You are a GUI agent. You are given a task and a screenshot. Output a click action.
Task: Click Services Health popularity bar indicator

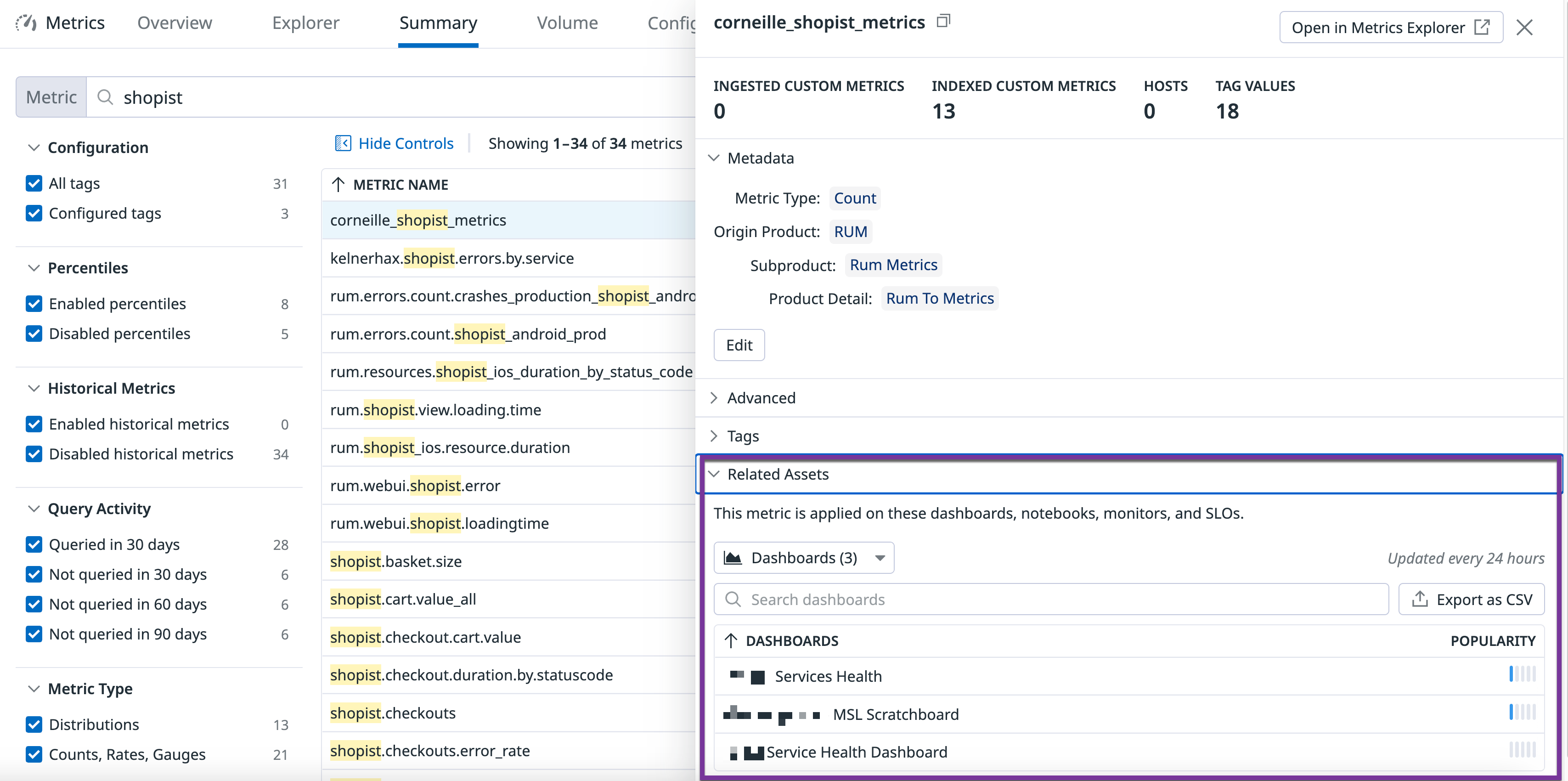pos(1523,674)
